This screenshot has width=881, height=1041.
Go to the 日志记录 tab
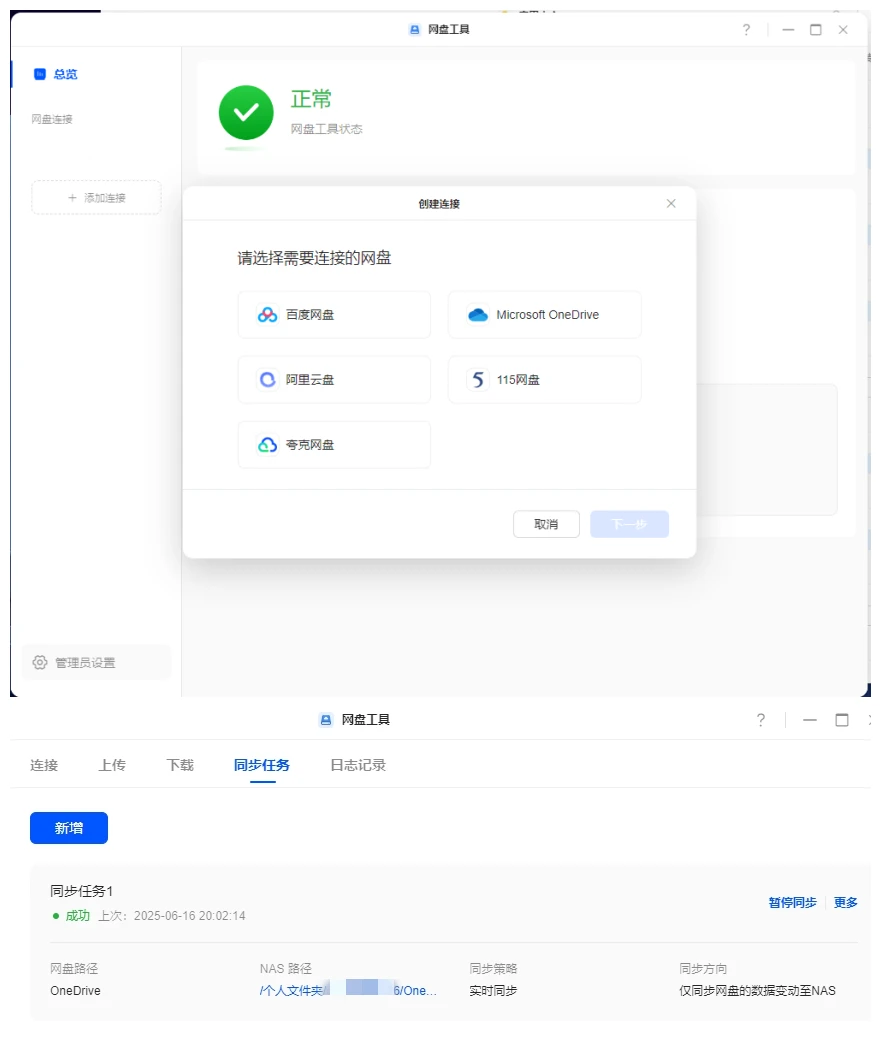click(x=358, y=765)
